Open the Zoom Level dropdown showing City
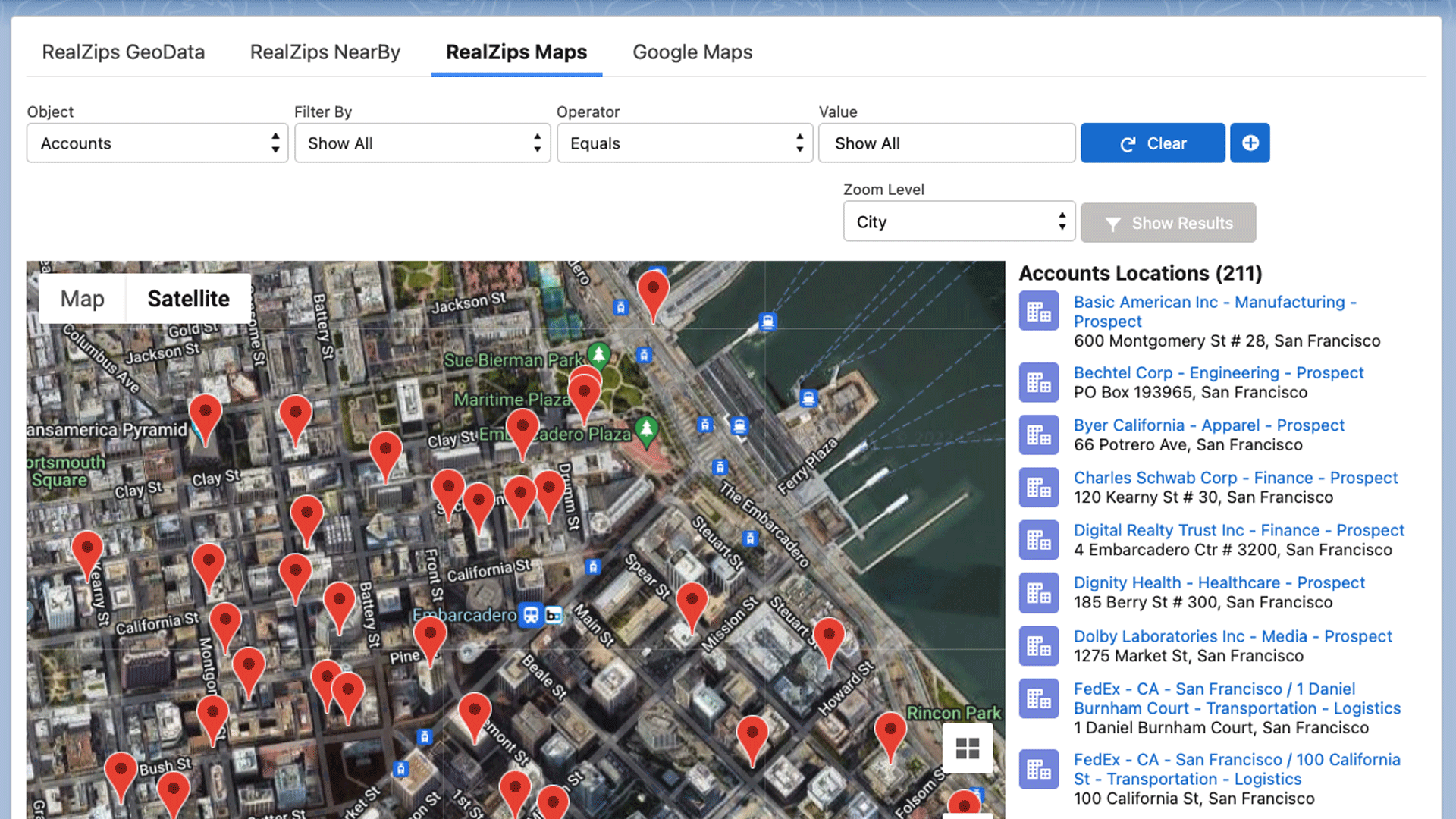Screen dimensions: 1456x819 pos(959,221)
